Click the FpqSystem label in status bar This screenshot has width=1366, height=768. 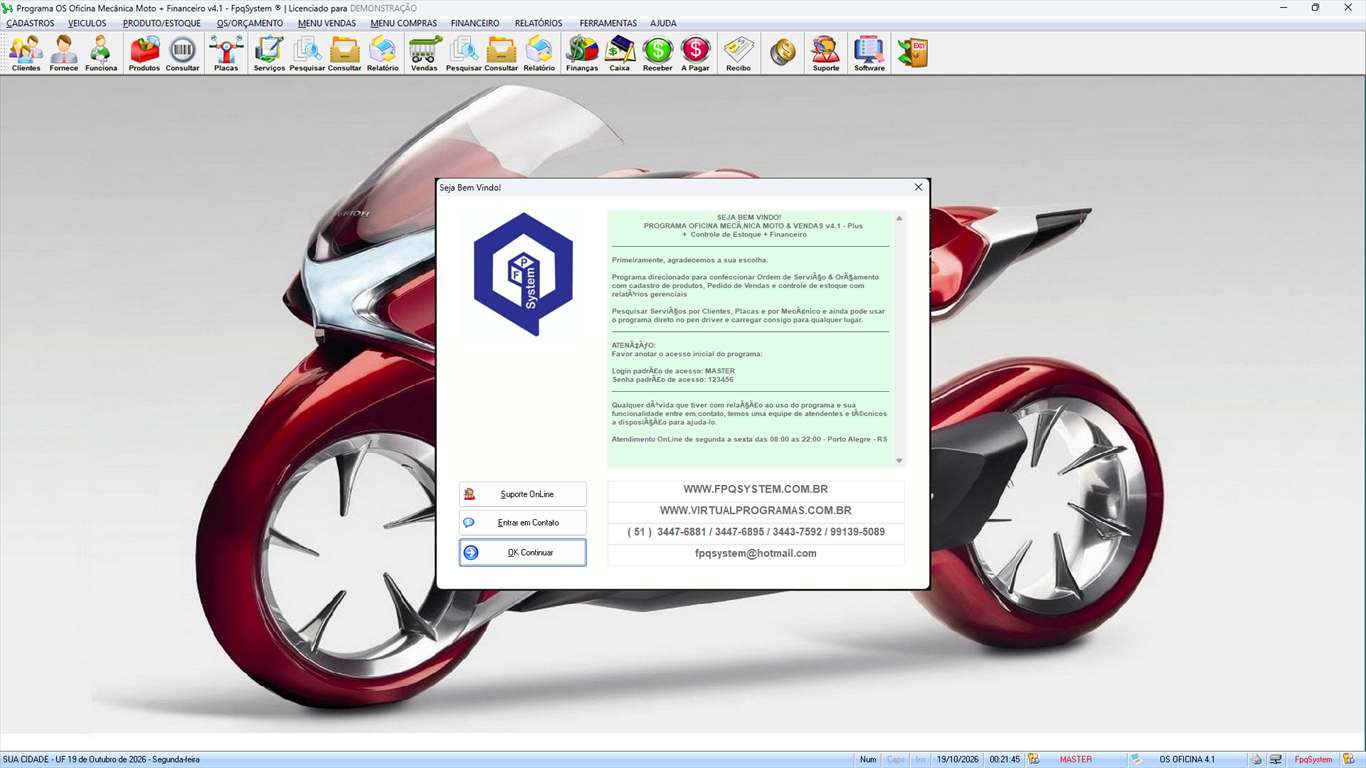[x=1313, y=760]
